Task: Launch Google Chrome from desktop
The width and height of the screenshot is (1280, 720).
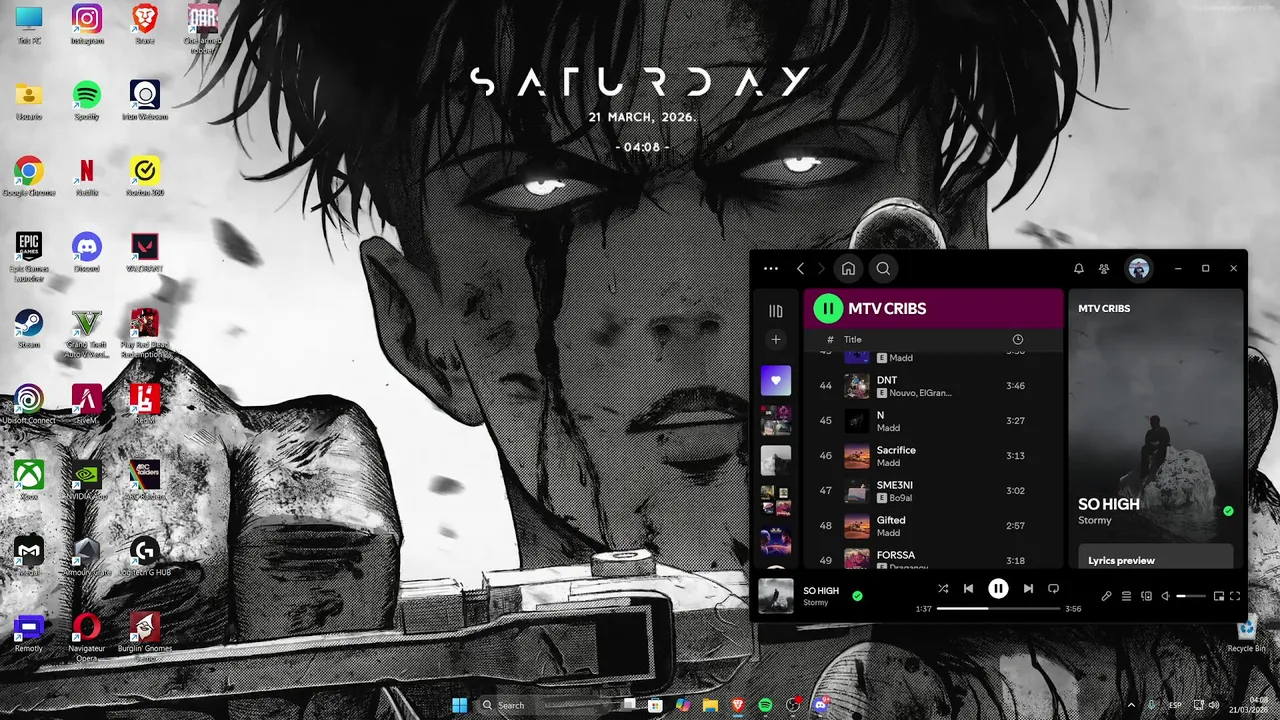Action: pos(29,176)
